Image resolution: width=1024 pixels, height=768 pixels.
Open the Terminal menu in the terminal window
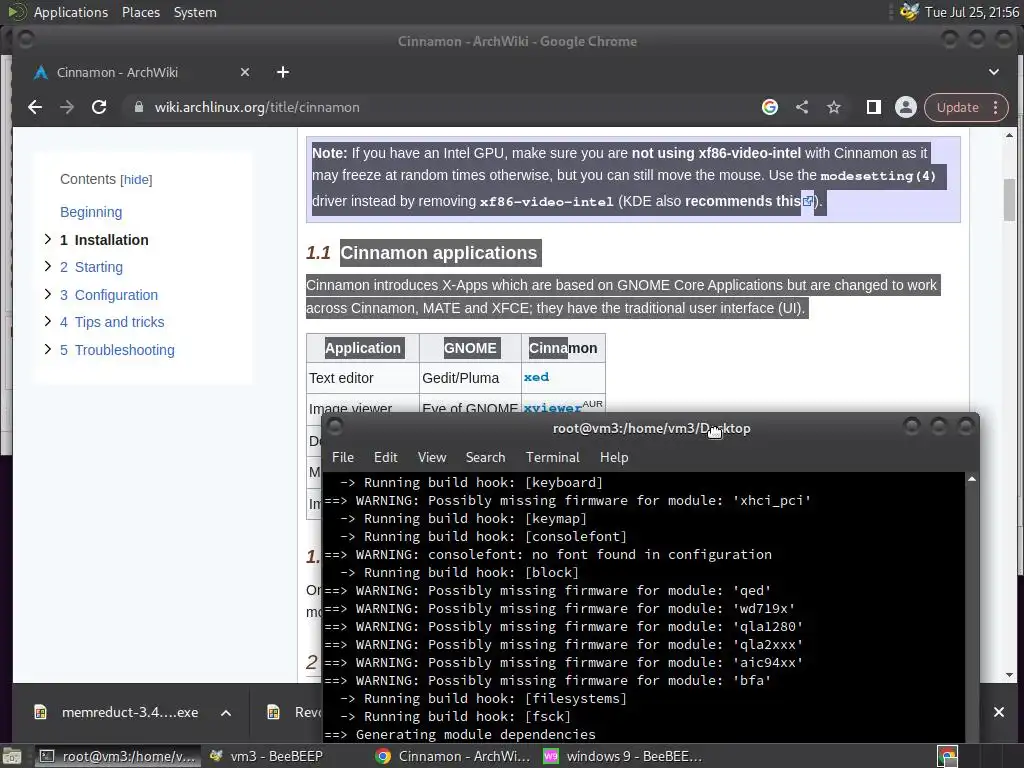pyautogui.click(x=552, y=457)
